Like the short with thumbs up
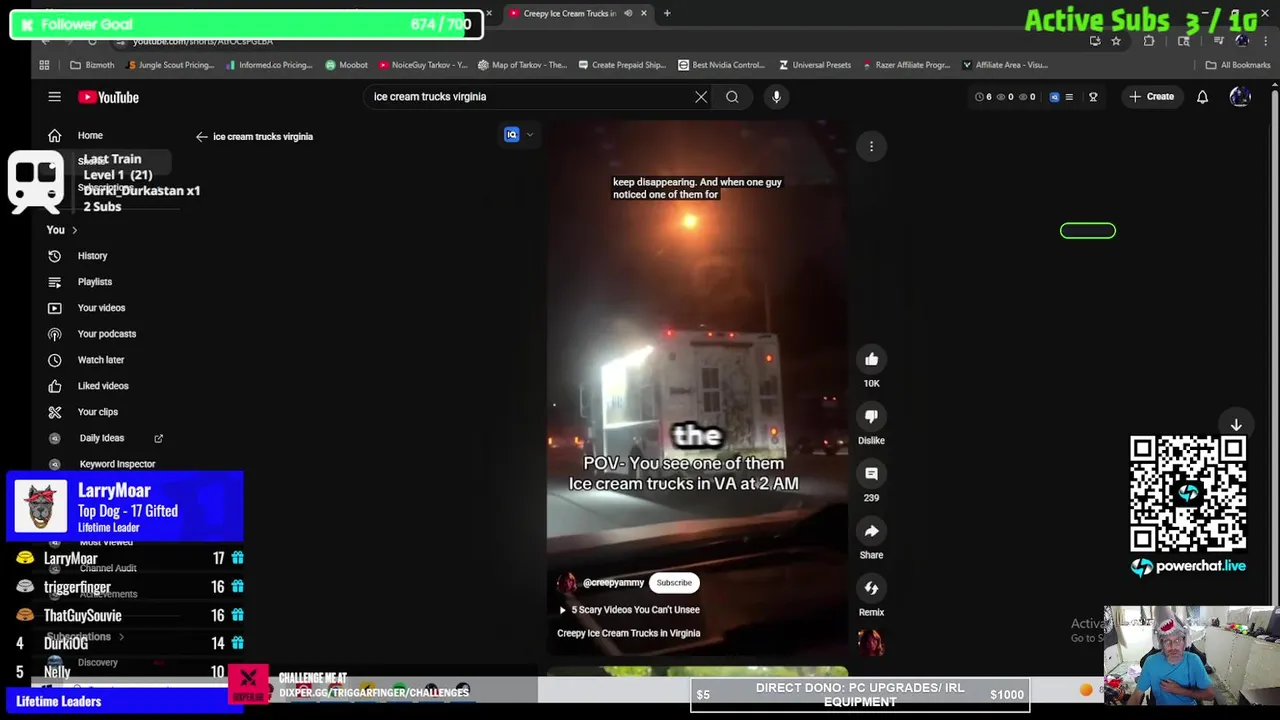This screenshot has width=1280, height=720. [x=871, y=359]
